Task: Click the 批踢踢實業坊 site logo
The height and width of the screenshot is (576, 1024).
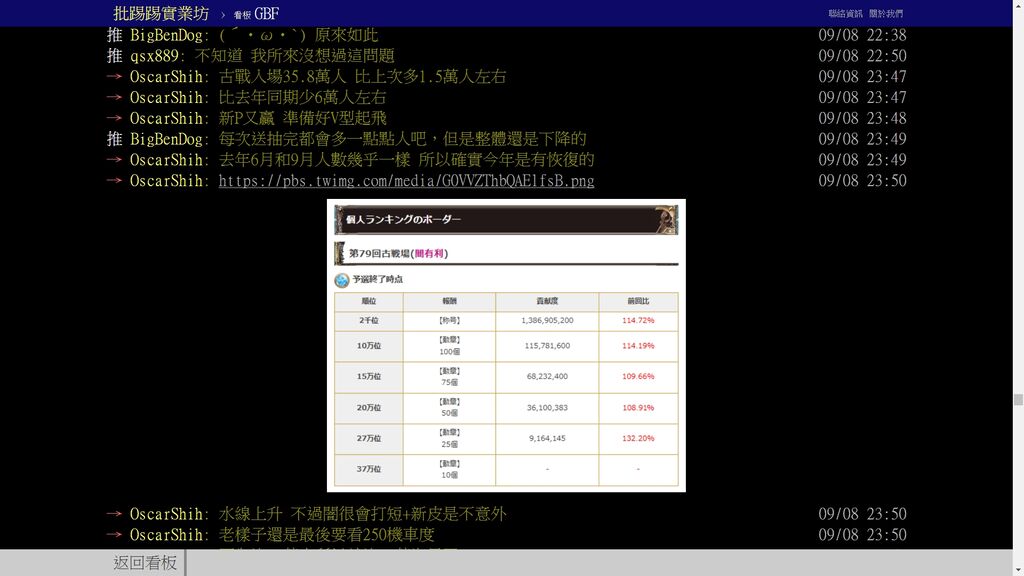Action: click(x=161, y=14)
